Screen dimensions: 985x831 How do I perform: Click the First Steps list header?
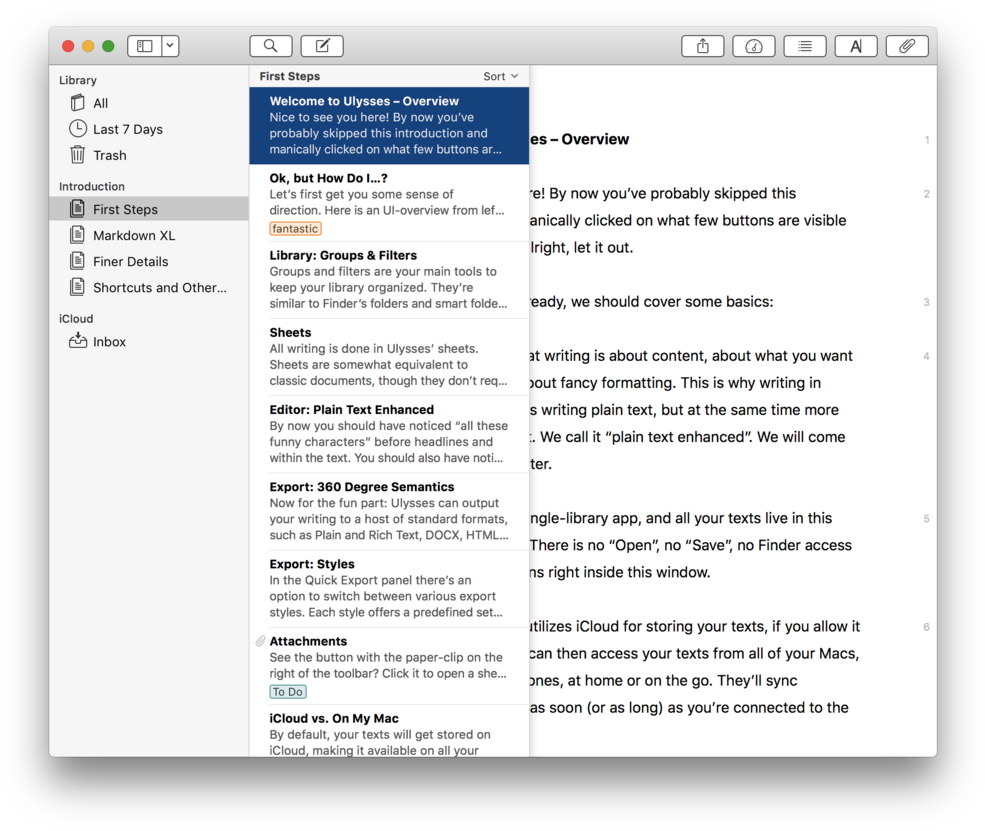pos(290,76)
